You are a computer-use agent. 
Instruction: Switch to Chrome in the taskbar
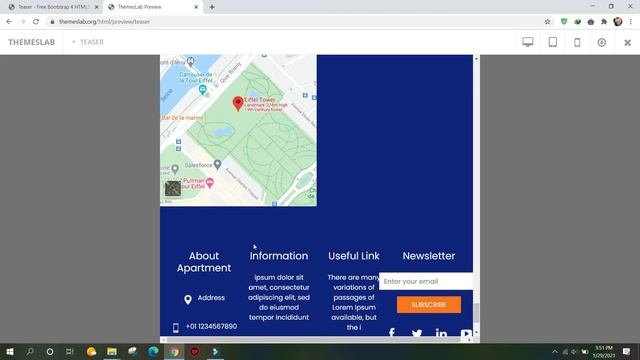174,351
